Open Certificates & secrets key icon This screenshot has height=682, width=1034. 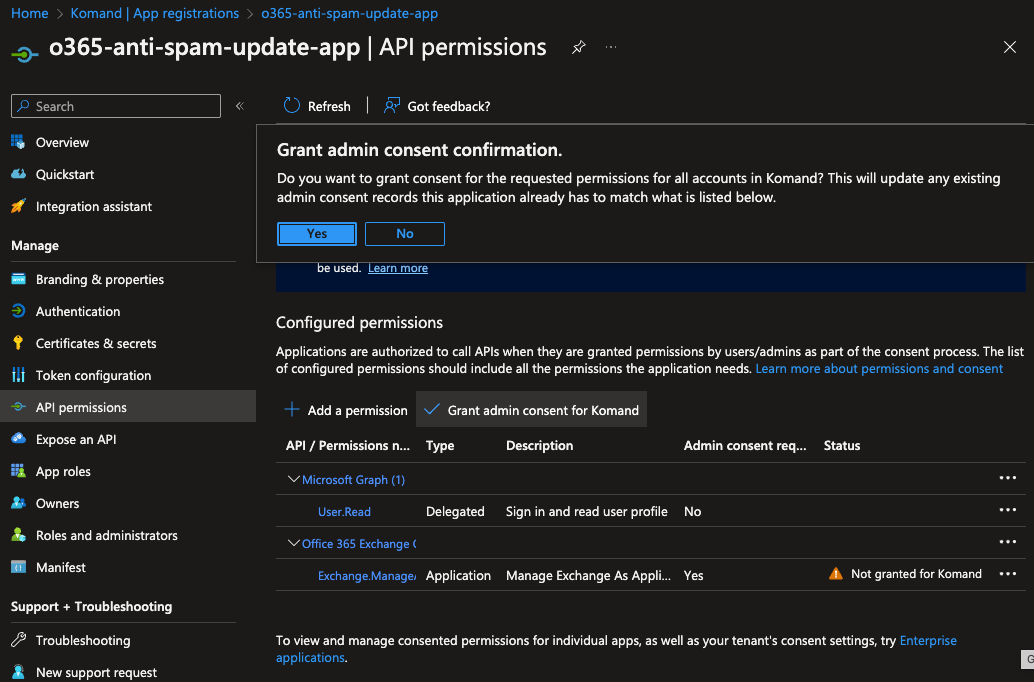click(18, 343)
